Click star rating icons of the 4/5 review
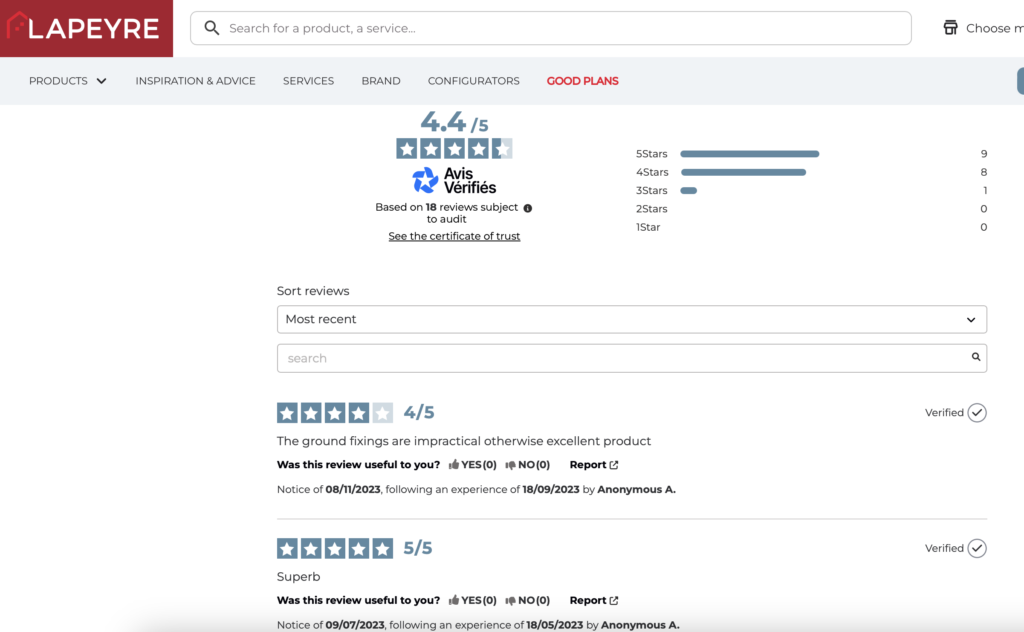This screenshot has height=632, width=1024. tap(335, 413)
